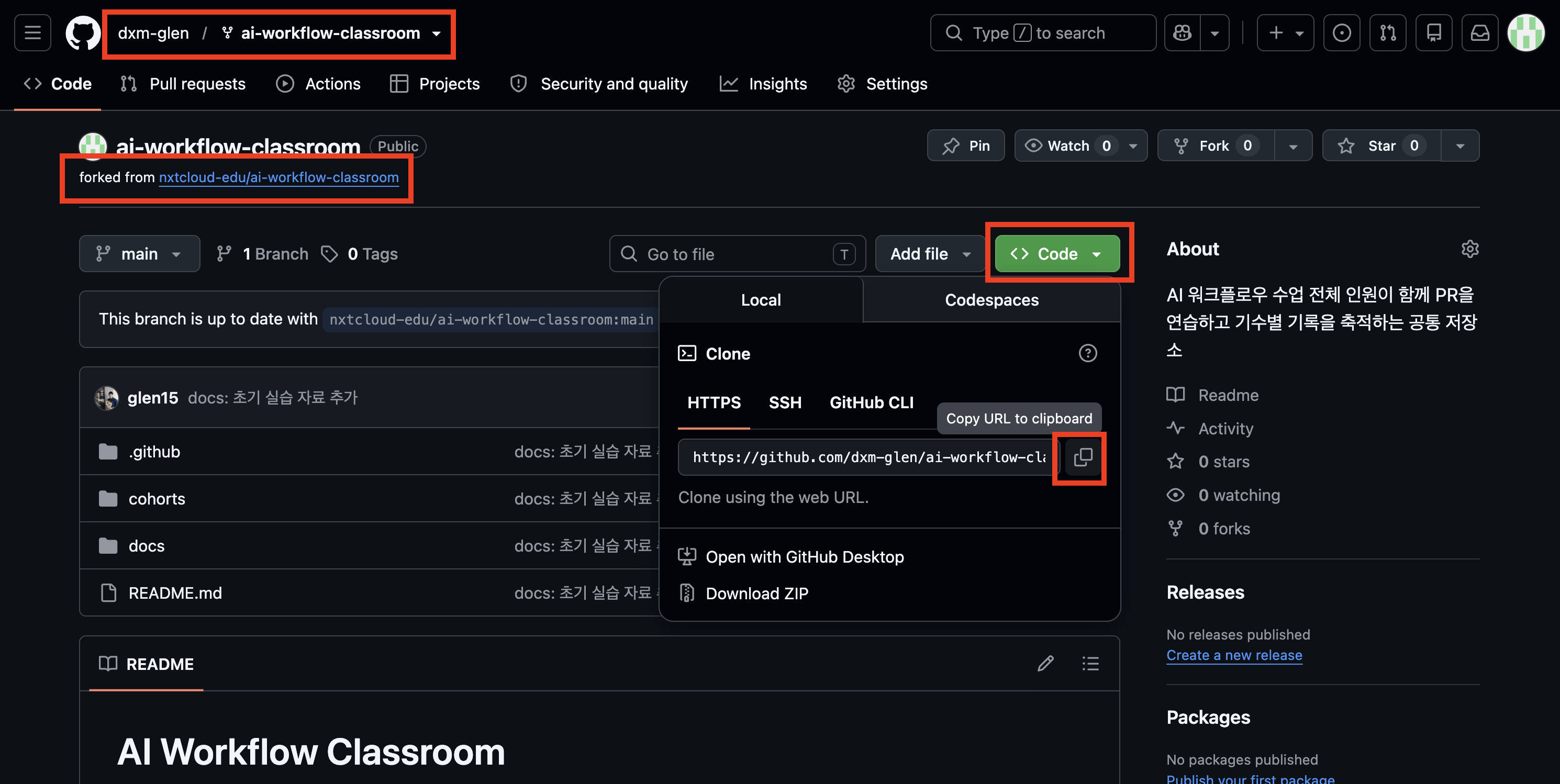Screen dimensions: 1560x784
Task: Open the main branch selector dropdown
Action: tap(139, 254)
